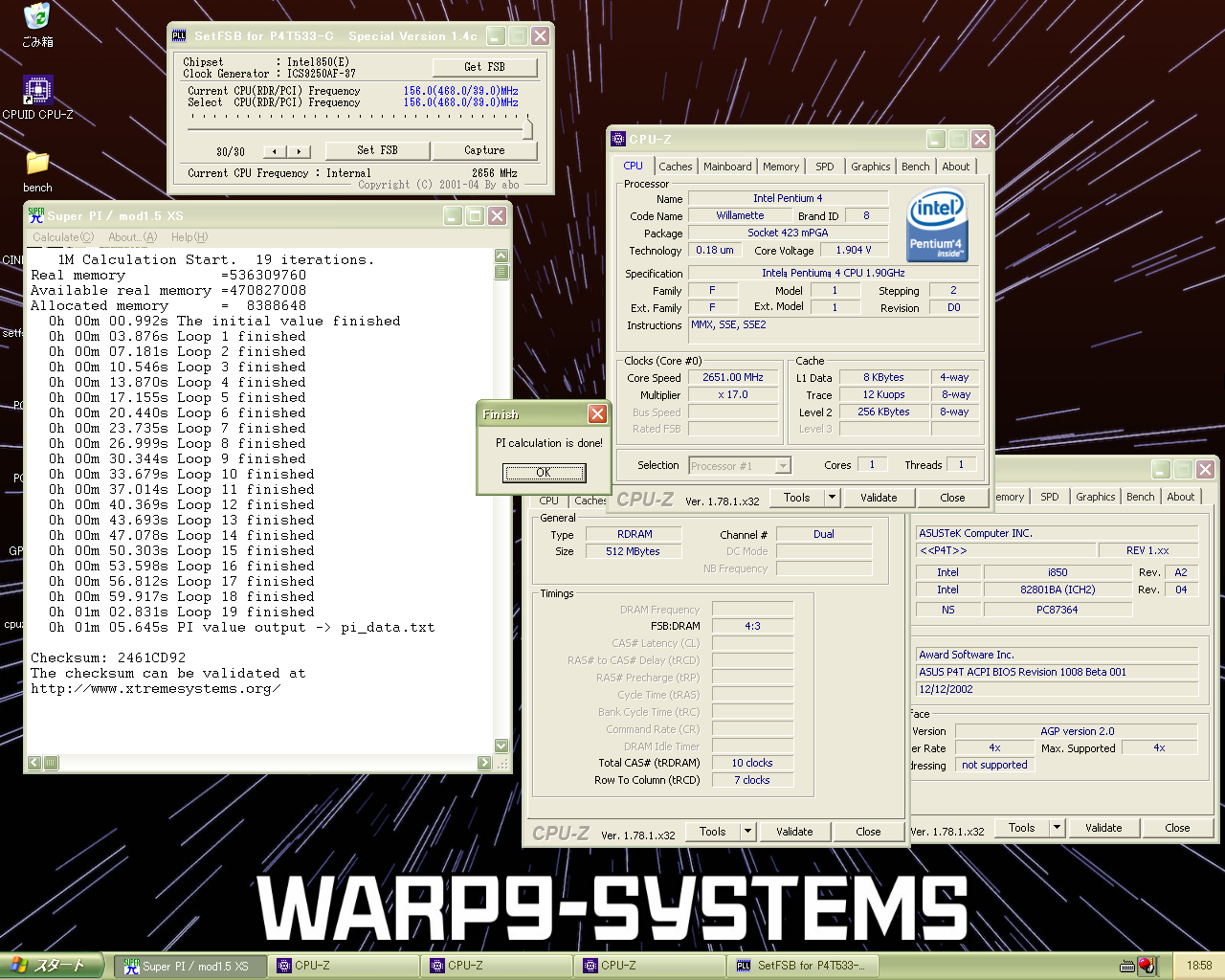Click Super PI vertical scrollbar up arrow

click(x=501, y=256)
